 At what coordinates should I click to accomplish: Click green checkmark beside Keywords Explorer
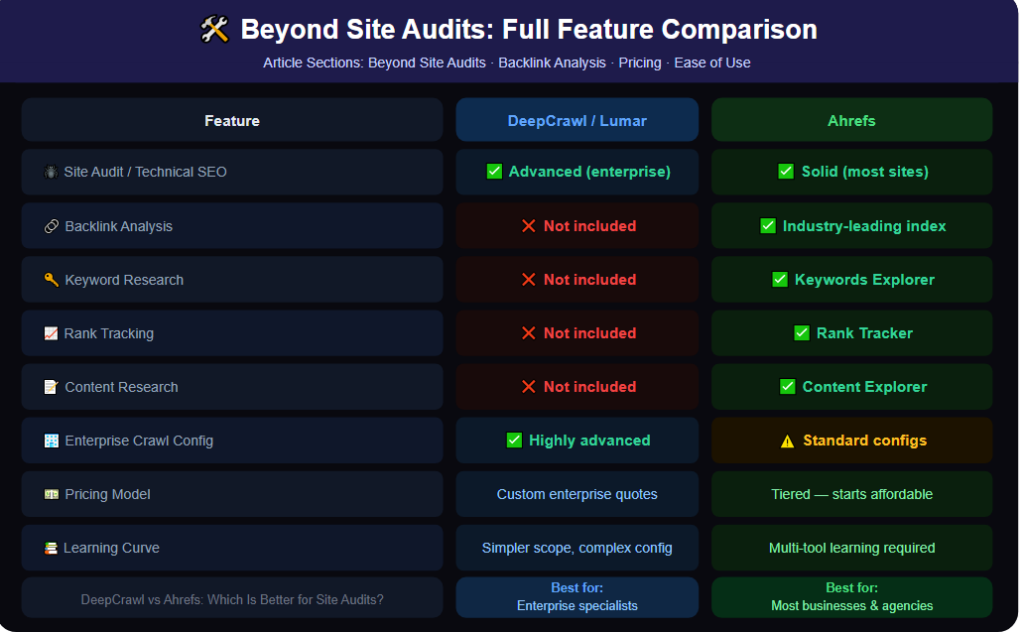coord(780,279)
